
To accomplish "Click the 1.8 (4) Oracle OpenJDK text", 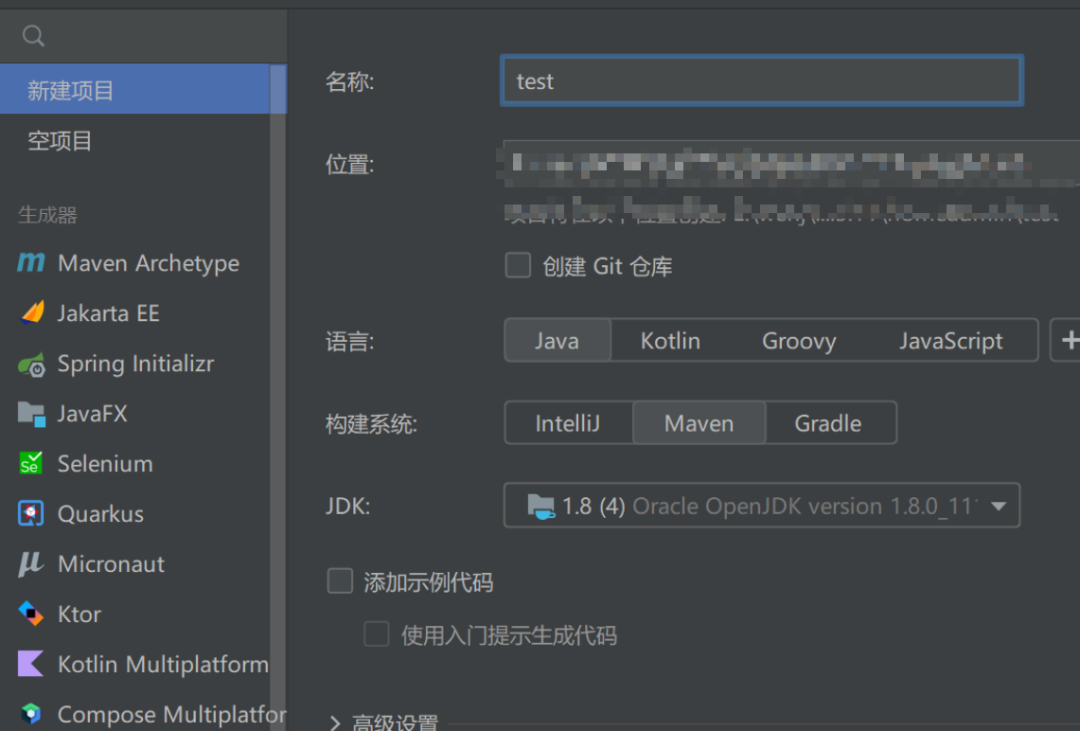I will [x=769, y=506].
